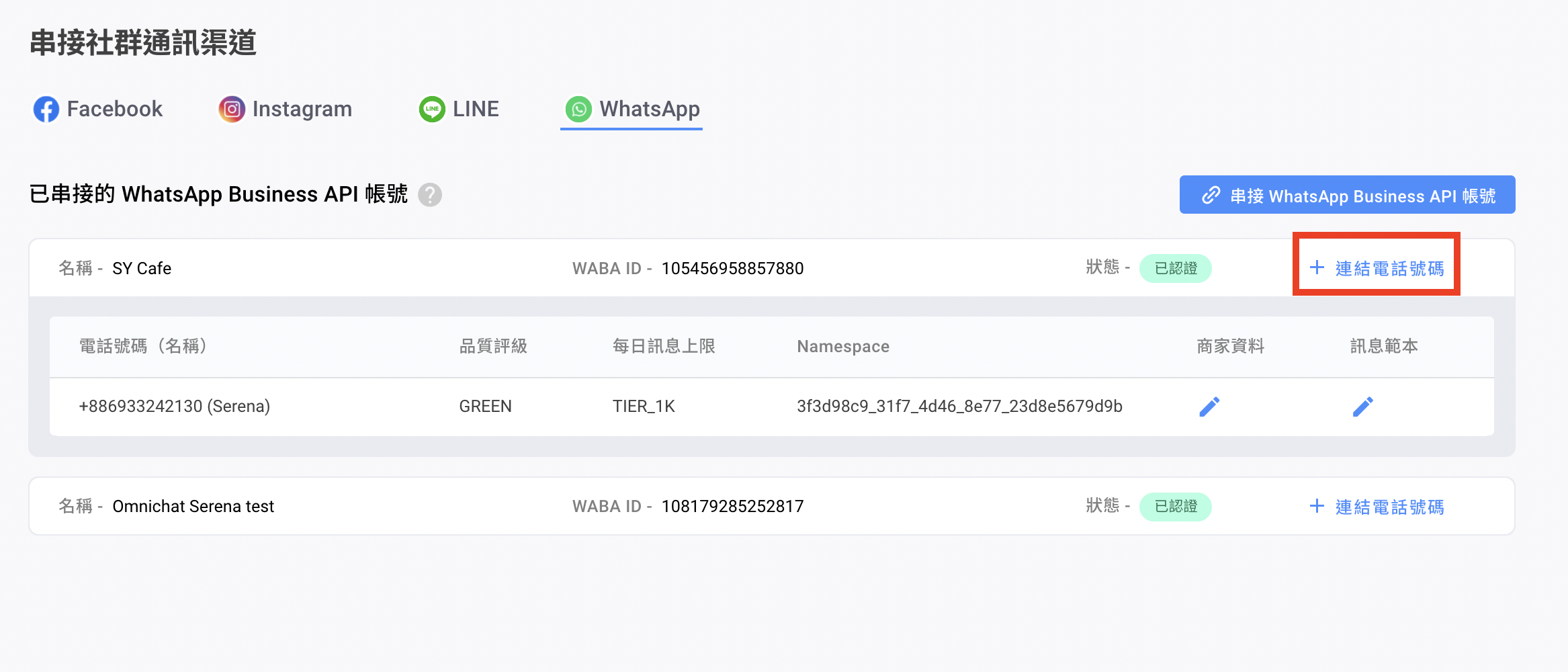Click 連結電話號碼 link for SY Cafe
Screen dimensions: 1568x672
click(x=1389, y=269)
